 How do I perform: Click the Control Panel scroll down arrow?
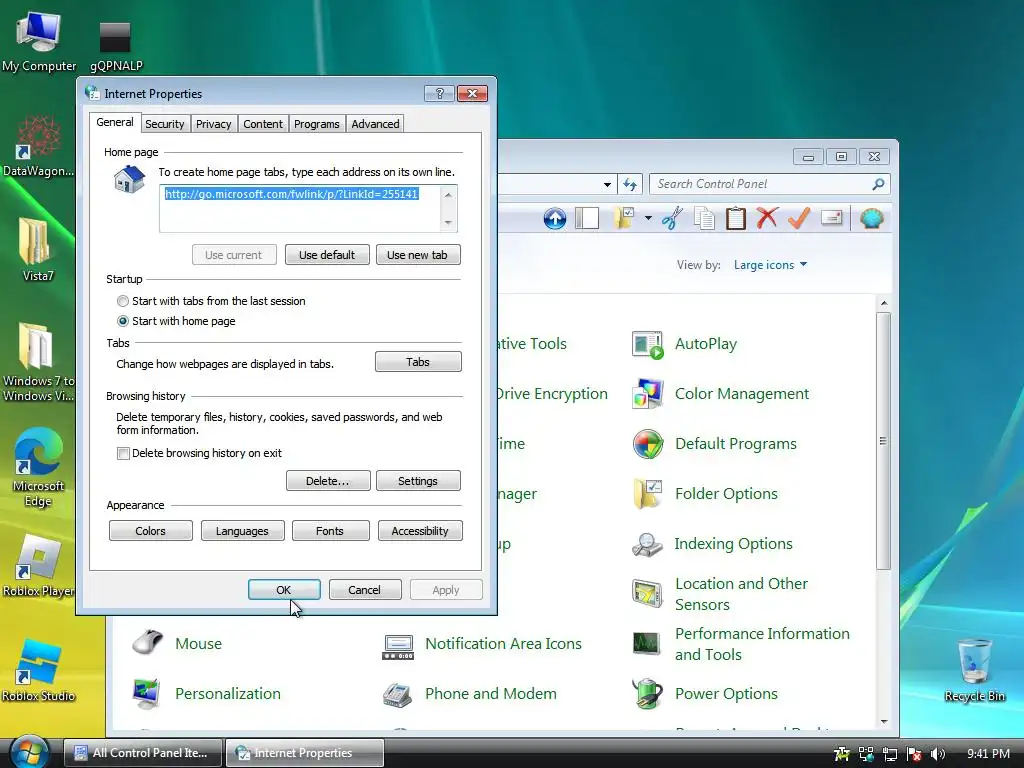tap(884, 722)
